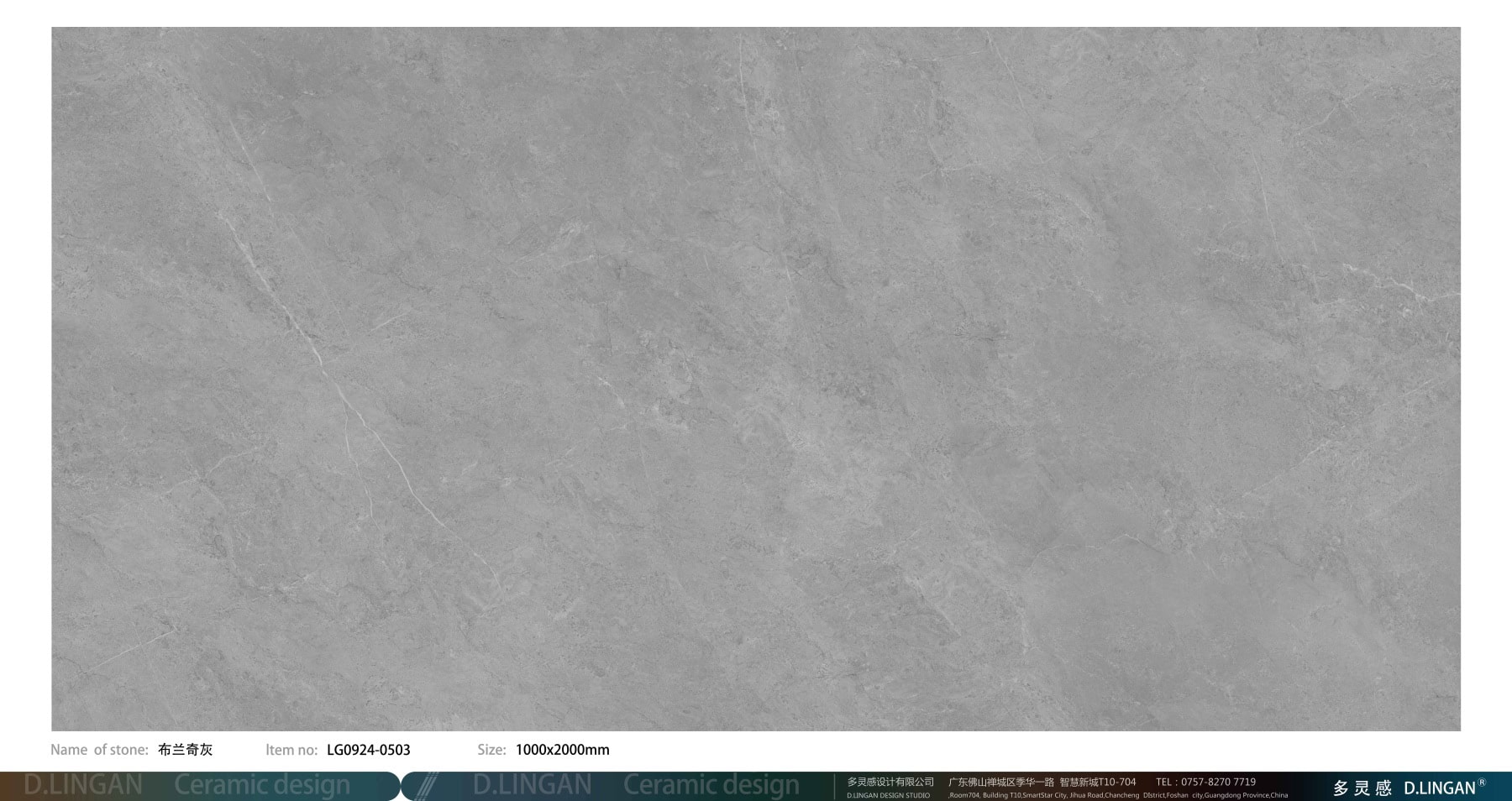Click the diagonal stripes icon in banner

pos(428,786)
